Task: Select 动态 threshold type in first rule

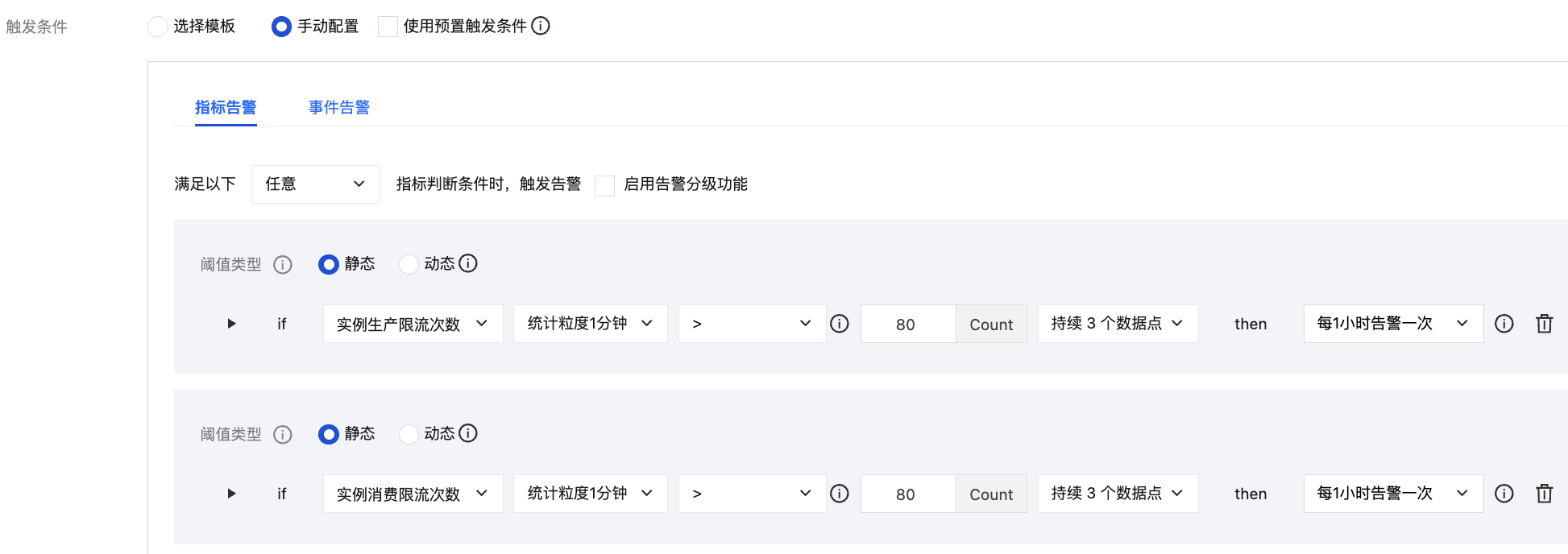Action: 409,264
